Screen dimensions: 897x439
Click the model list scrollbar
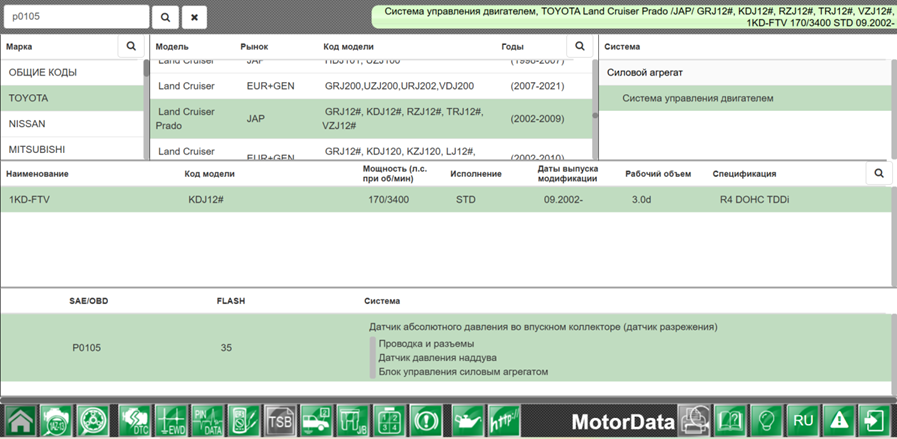595,109
